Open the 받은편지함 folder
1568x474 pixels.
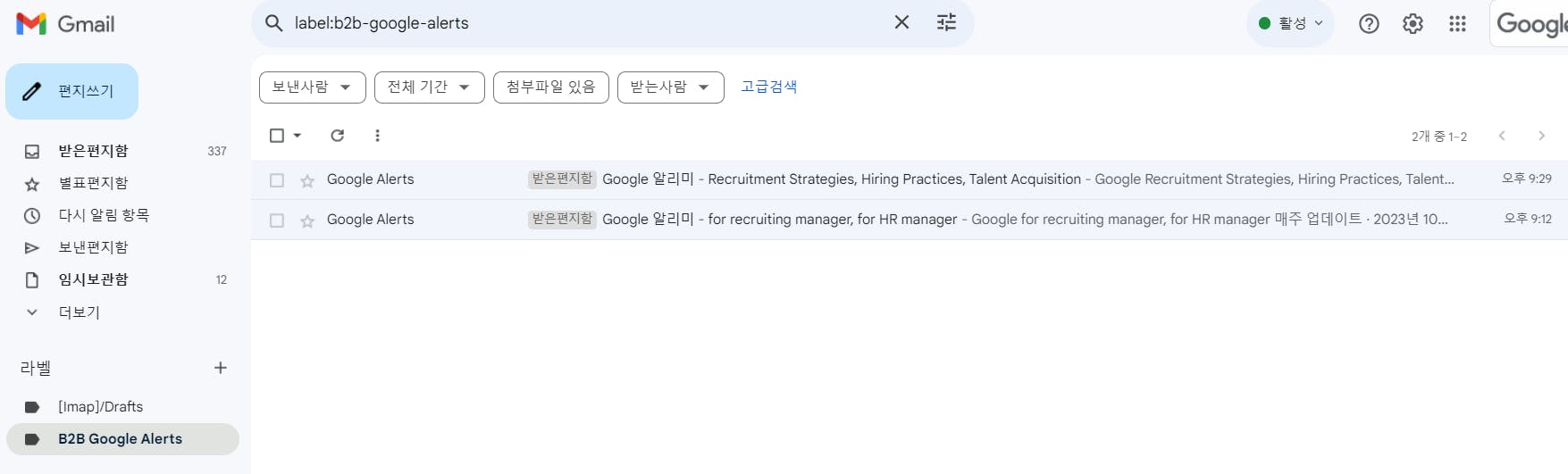pos(93,151)
